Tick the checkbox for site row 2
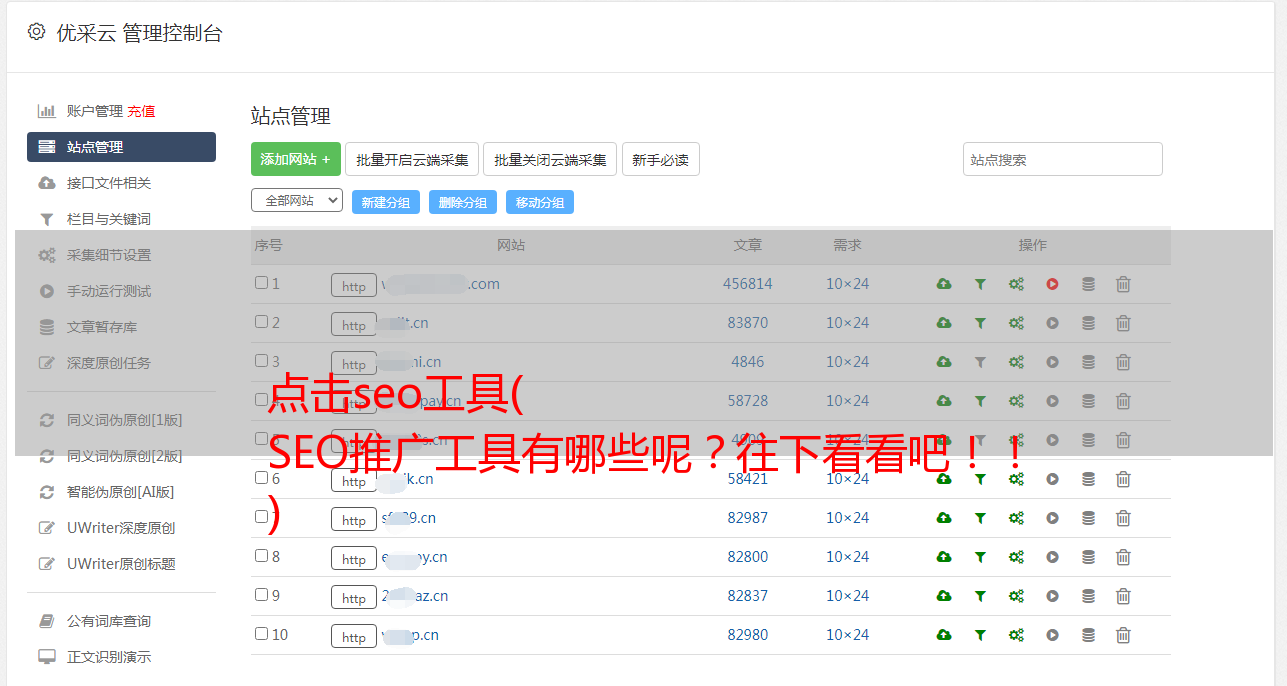This screenshot has width=1287, height=686. pyautogui.click(x=261, y=322)
